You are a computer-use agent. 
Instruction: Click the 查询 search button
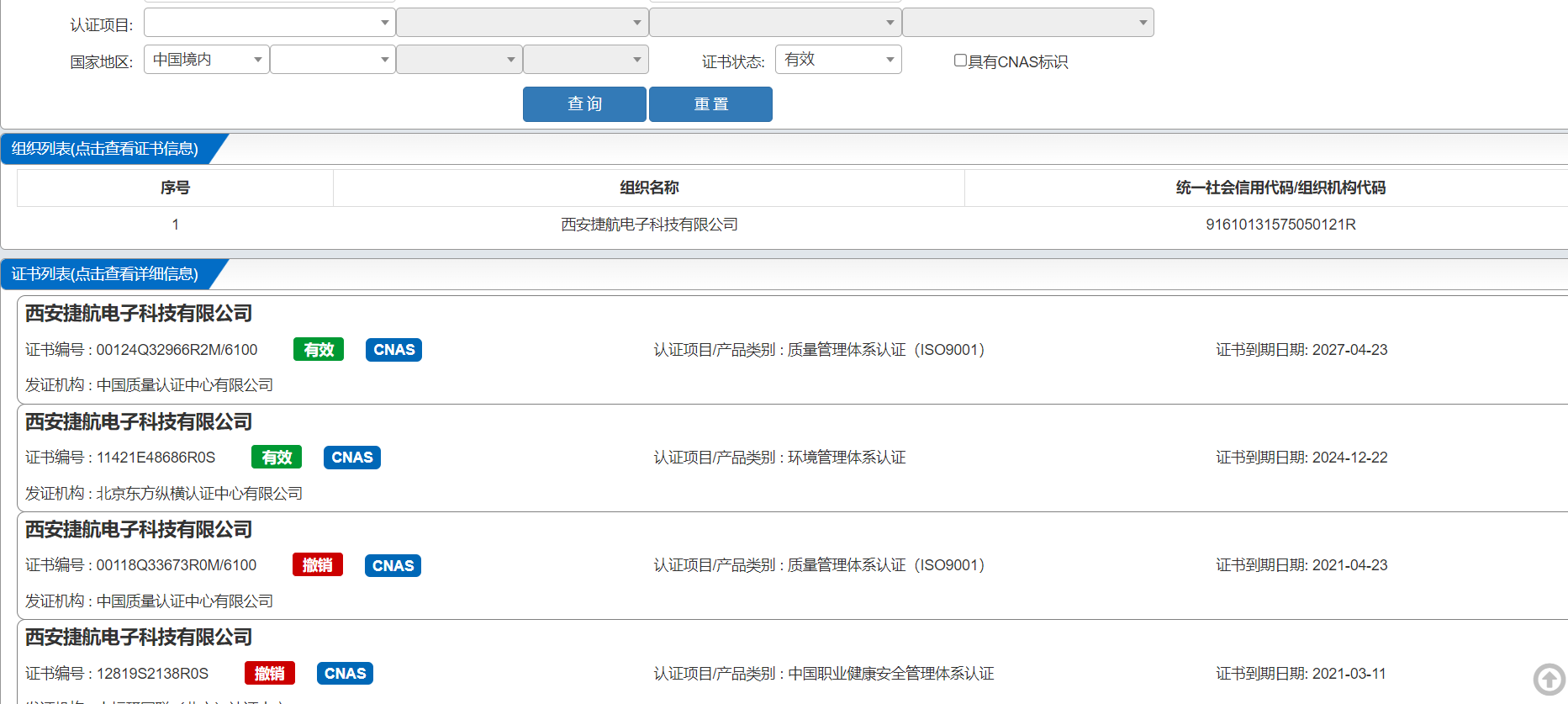click(584, 104)
